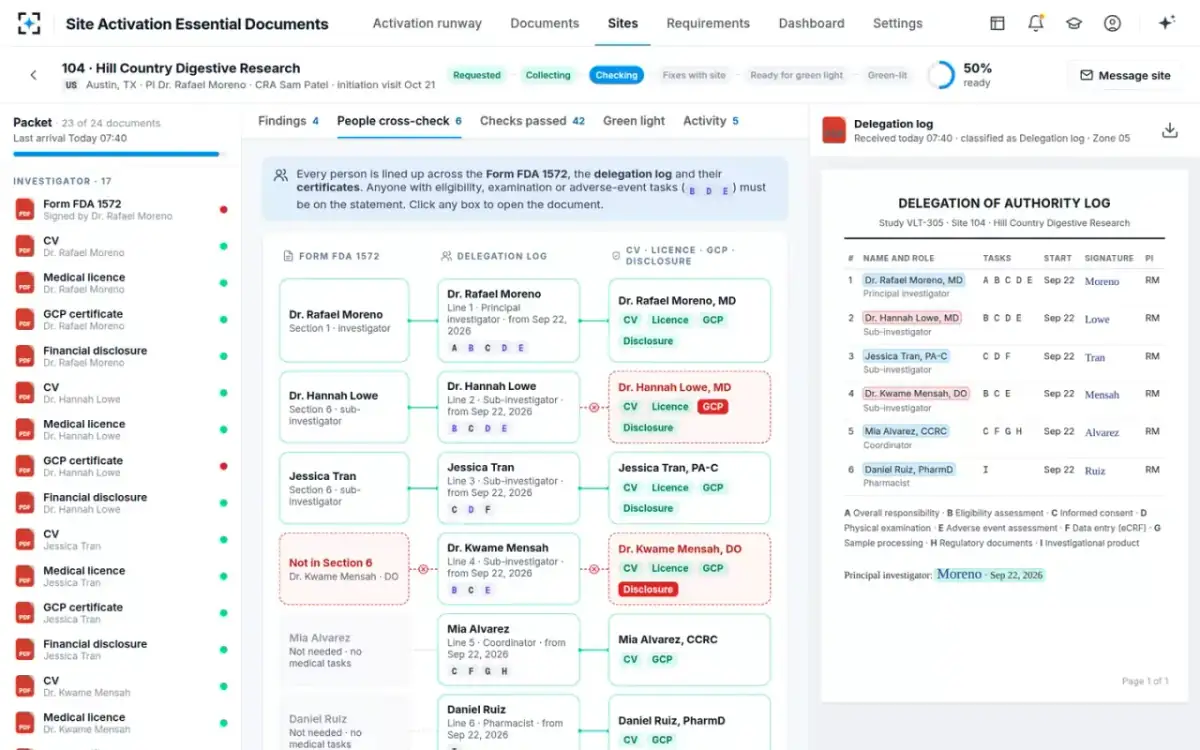This screenshot has width=1200, height=750.
Task: Open Mia Alvarez delegation log box
Action: point(509,650)
